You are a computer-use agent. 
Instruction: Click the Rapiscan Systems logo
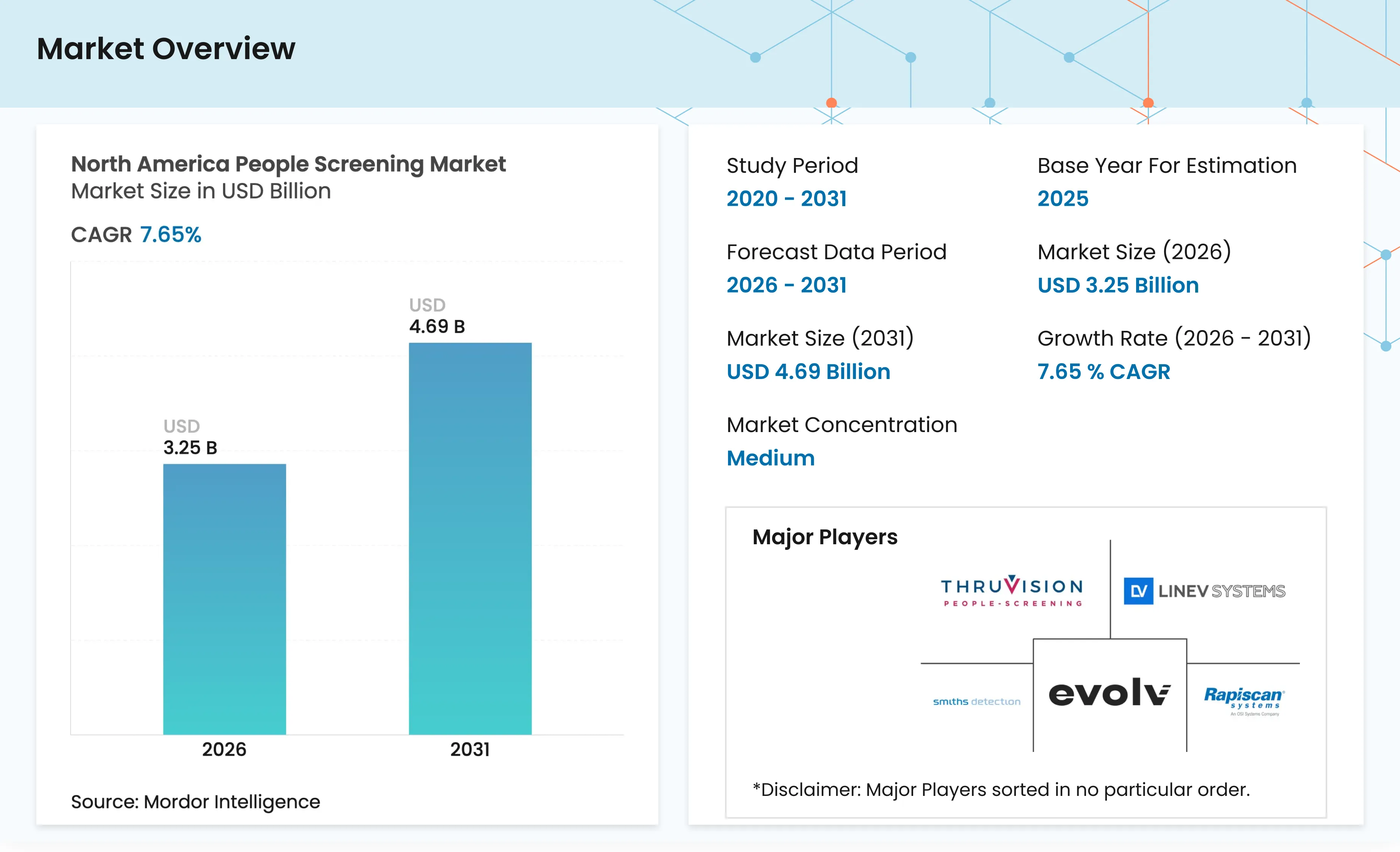1244,702
